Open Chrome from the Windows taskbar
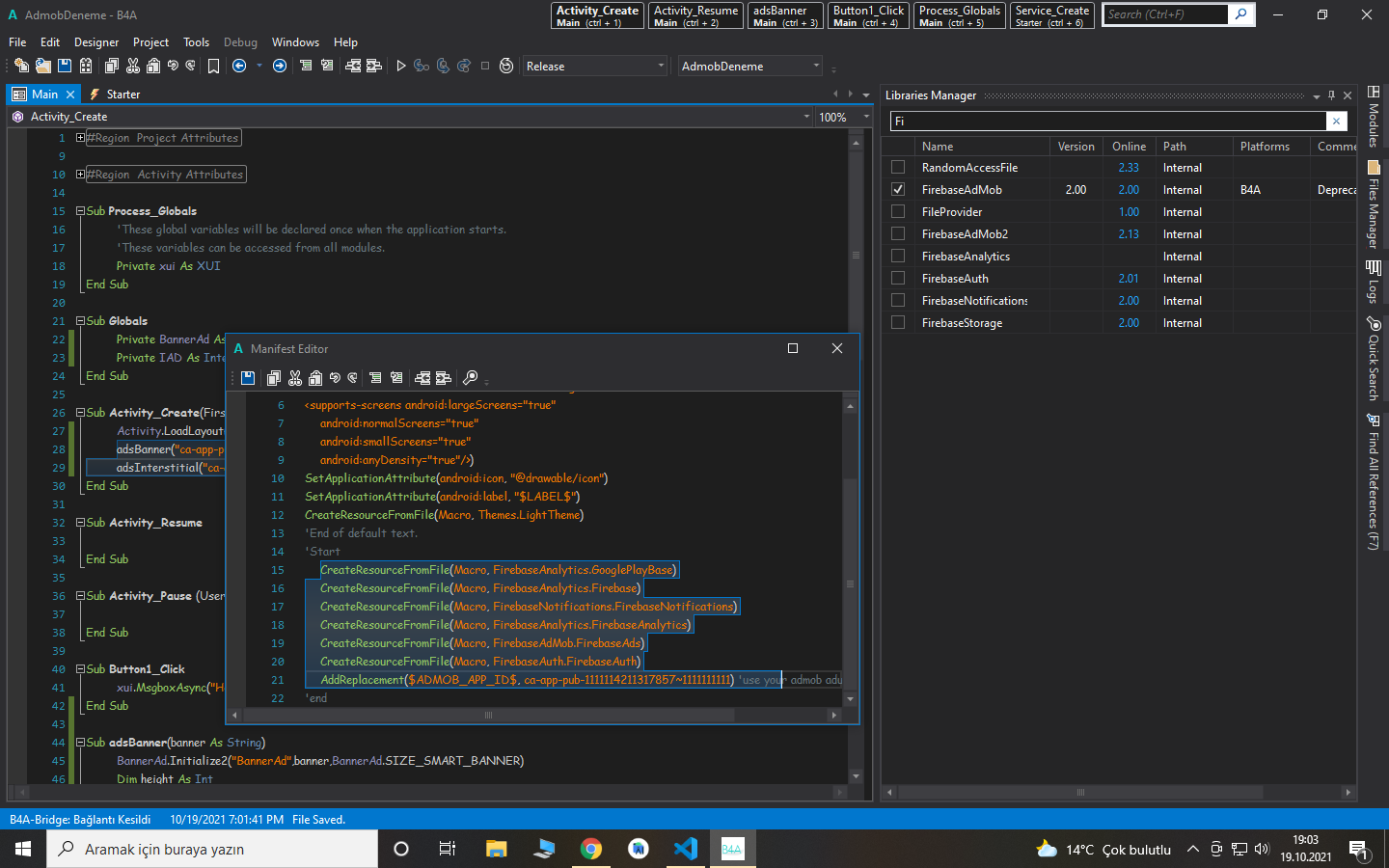This screenshot has height=868, width=1389. coord(591,849)
